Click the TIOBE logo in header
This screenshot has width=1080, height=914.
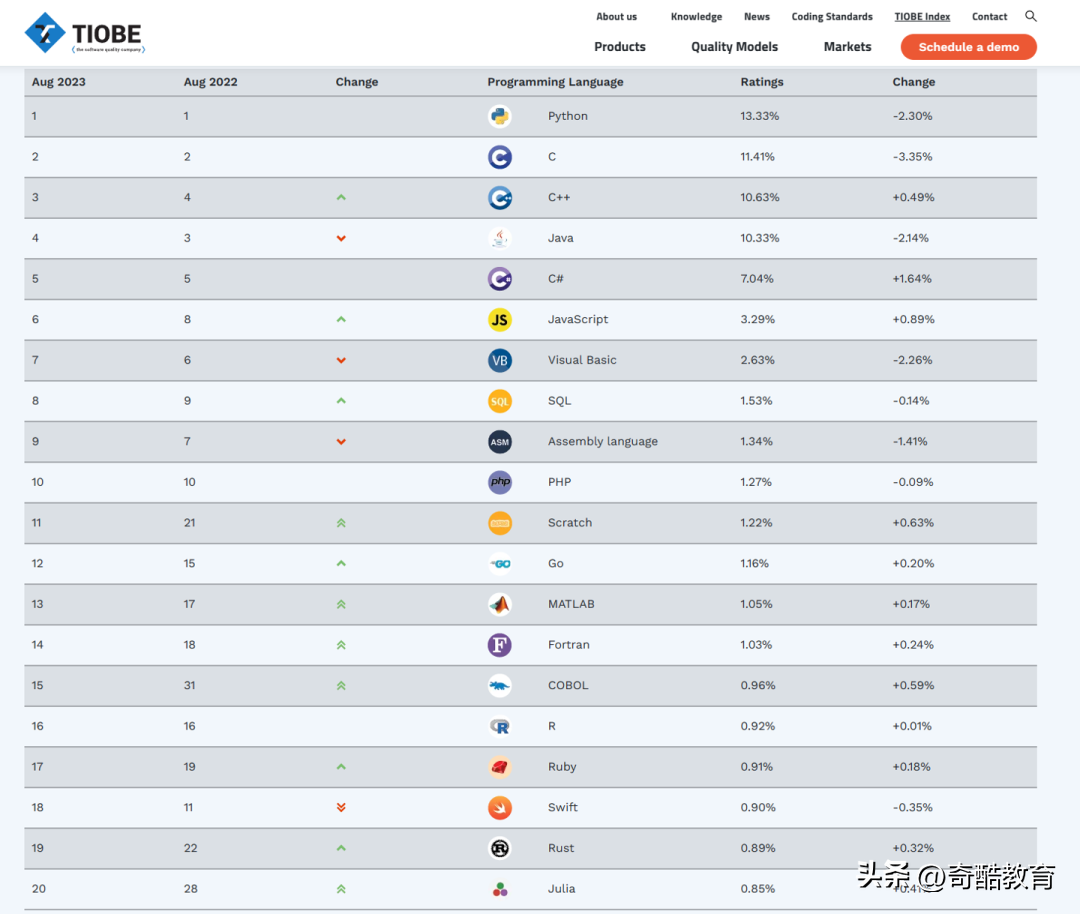85,33
